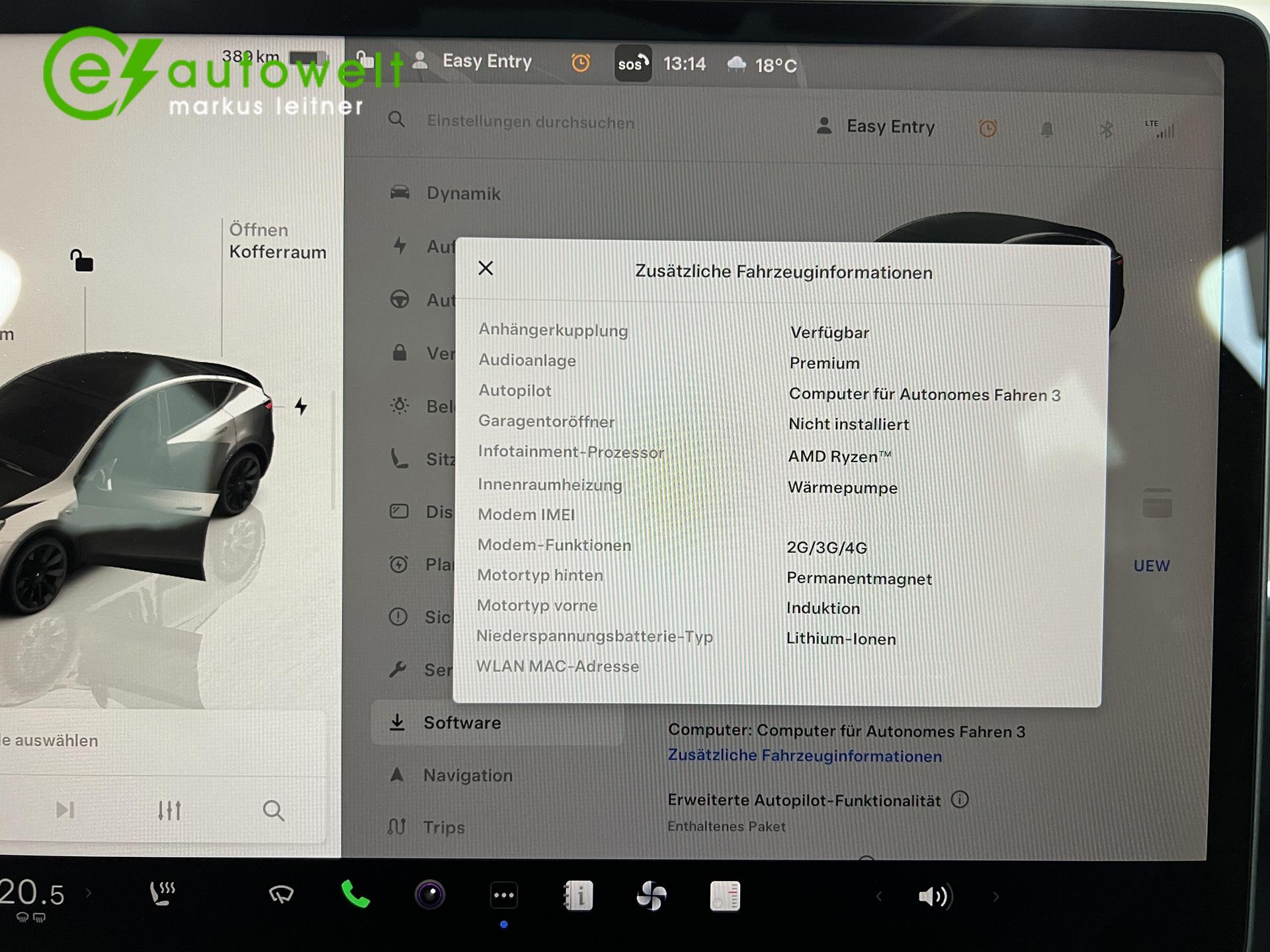Open the owner's manual info icon

point(578,896)
